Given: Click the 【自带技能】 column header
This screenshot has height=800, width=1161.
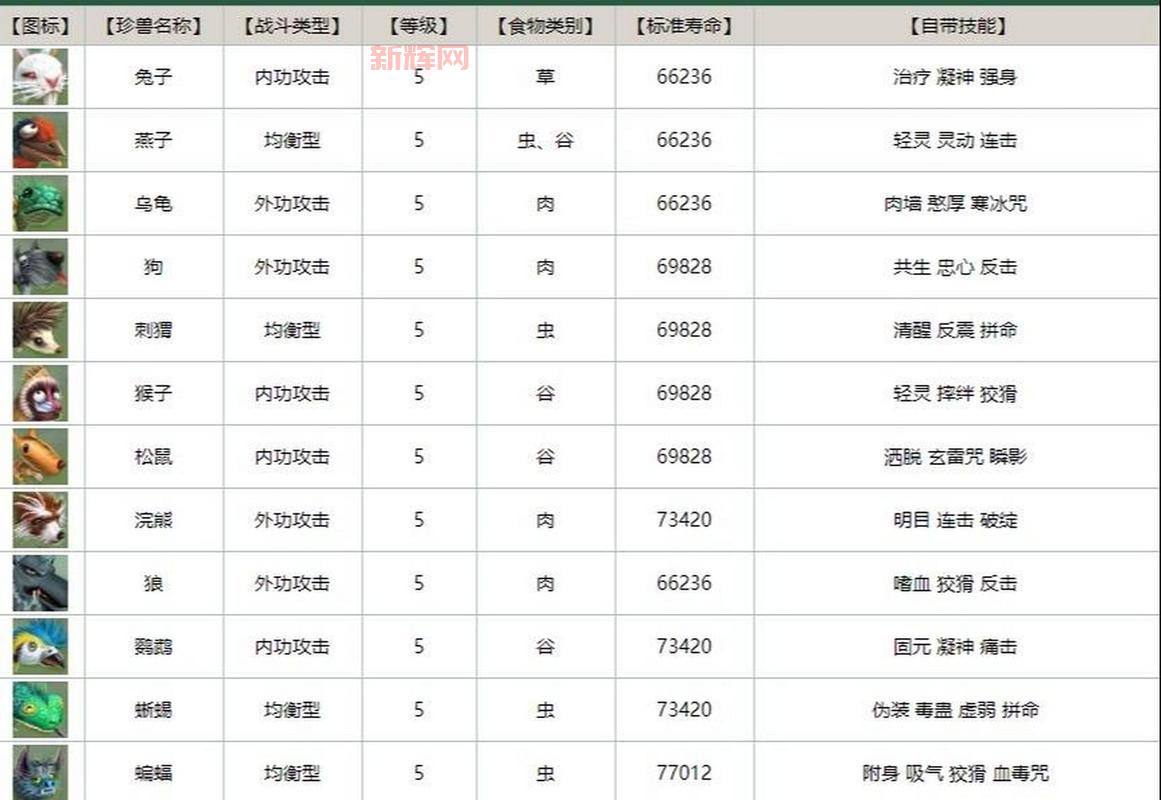Looking at the screenshot, I should pyautogui.click(x=955, y=27).
